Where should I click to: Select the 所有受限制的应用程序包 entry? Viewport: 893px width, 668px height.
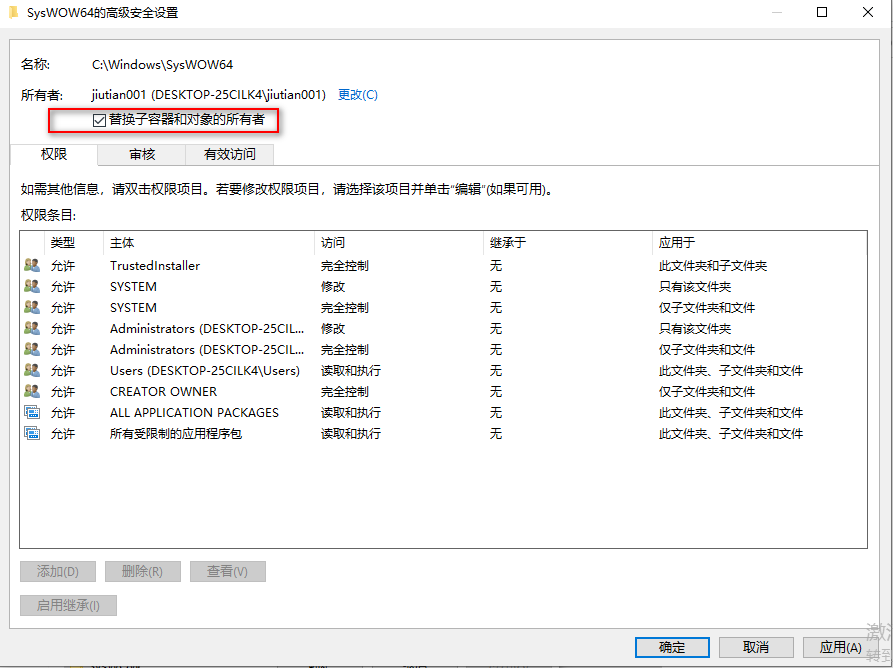[x=443, y=433]
